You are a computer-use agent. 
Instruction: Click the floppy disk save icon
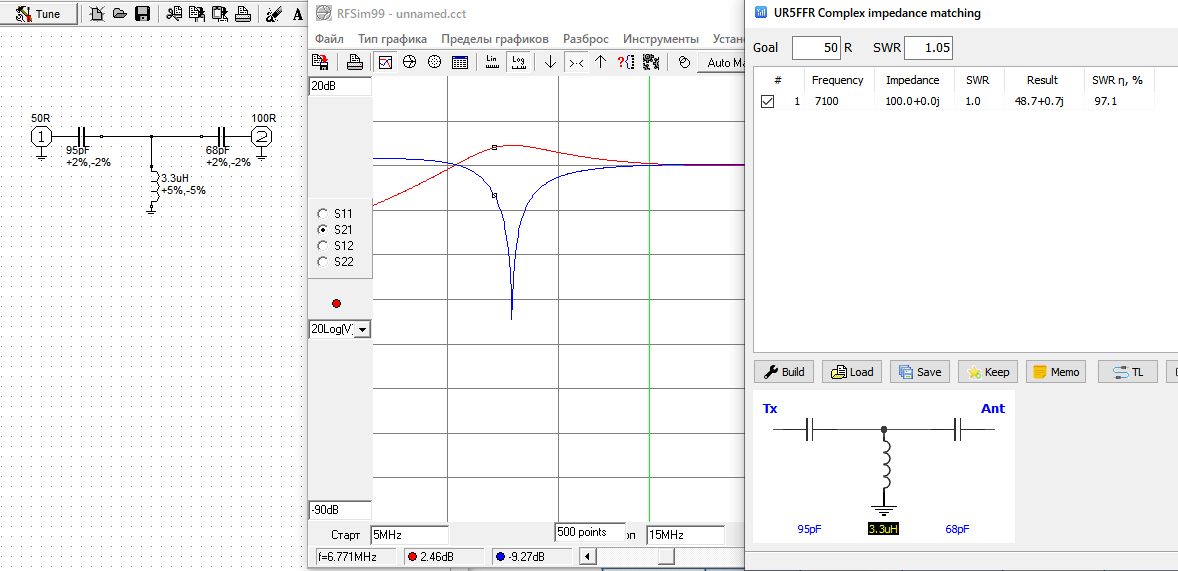coord(142,14)
